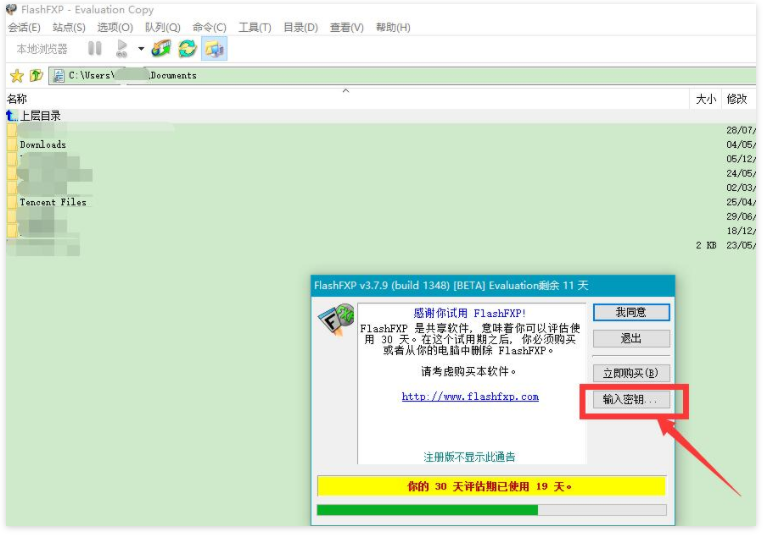The image size is (765, 536).
Task: Open the 队列(Q) menu
Action: pyautogui.click(x=162, y=27)
